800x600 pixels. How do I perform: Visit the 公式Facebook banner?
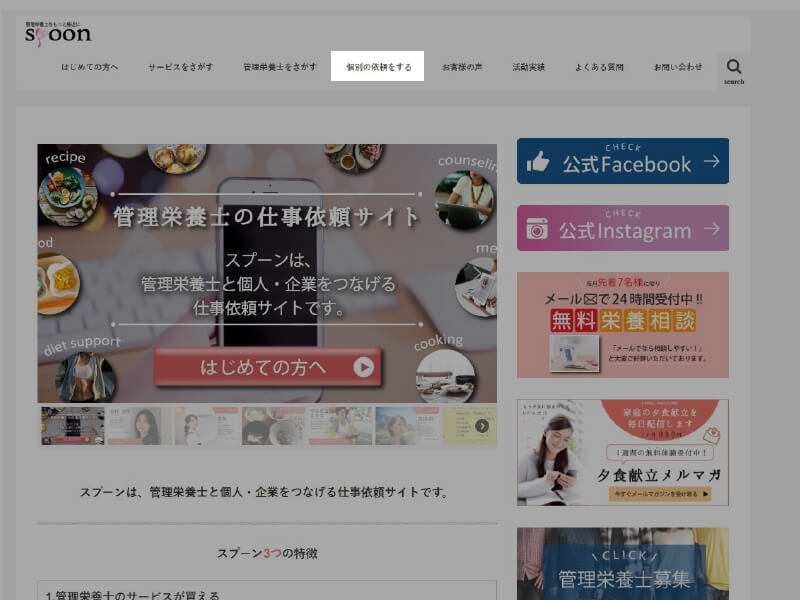[623, 161]
